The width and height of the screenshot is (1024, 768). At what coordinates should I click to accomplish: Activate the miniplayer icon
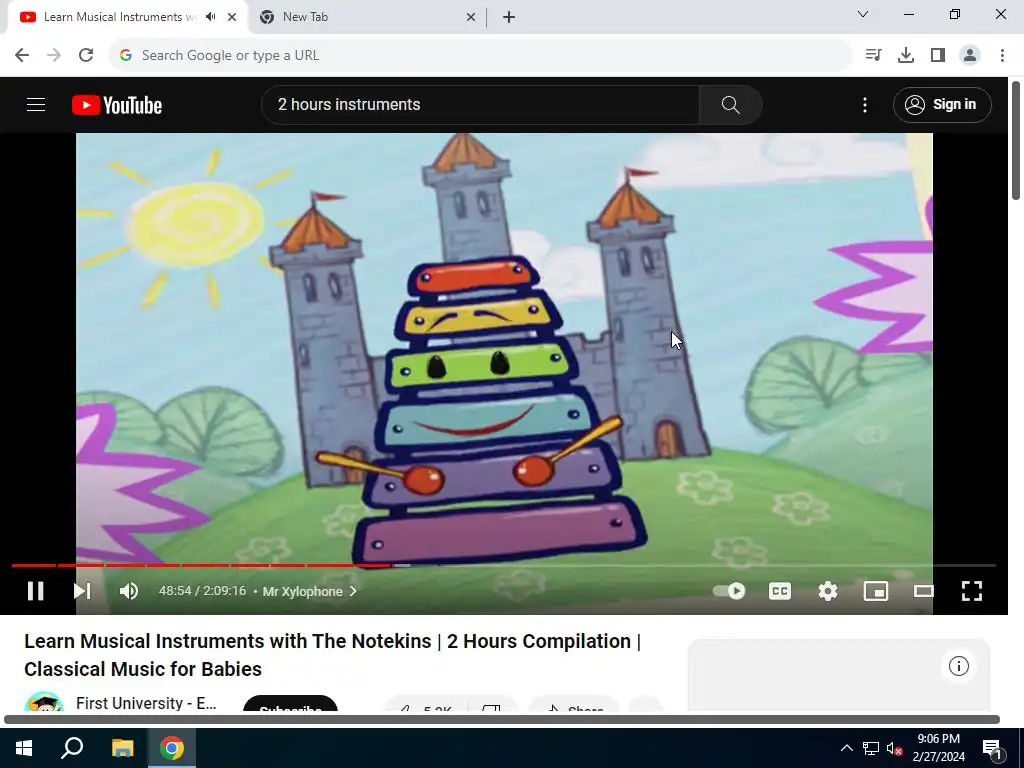pos(876,591)
